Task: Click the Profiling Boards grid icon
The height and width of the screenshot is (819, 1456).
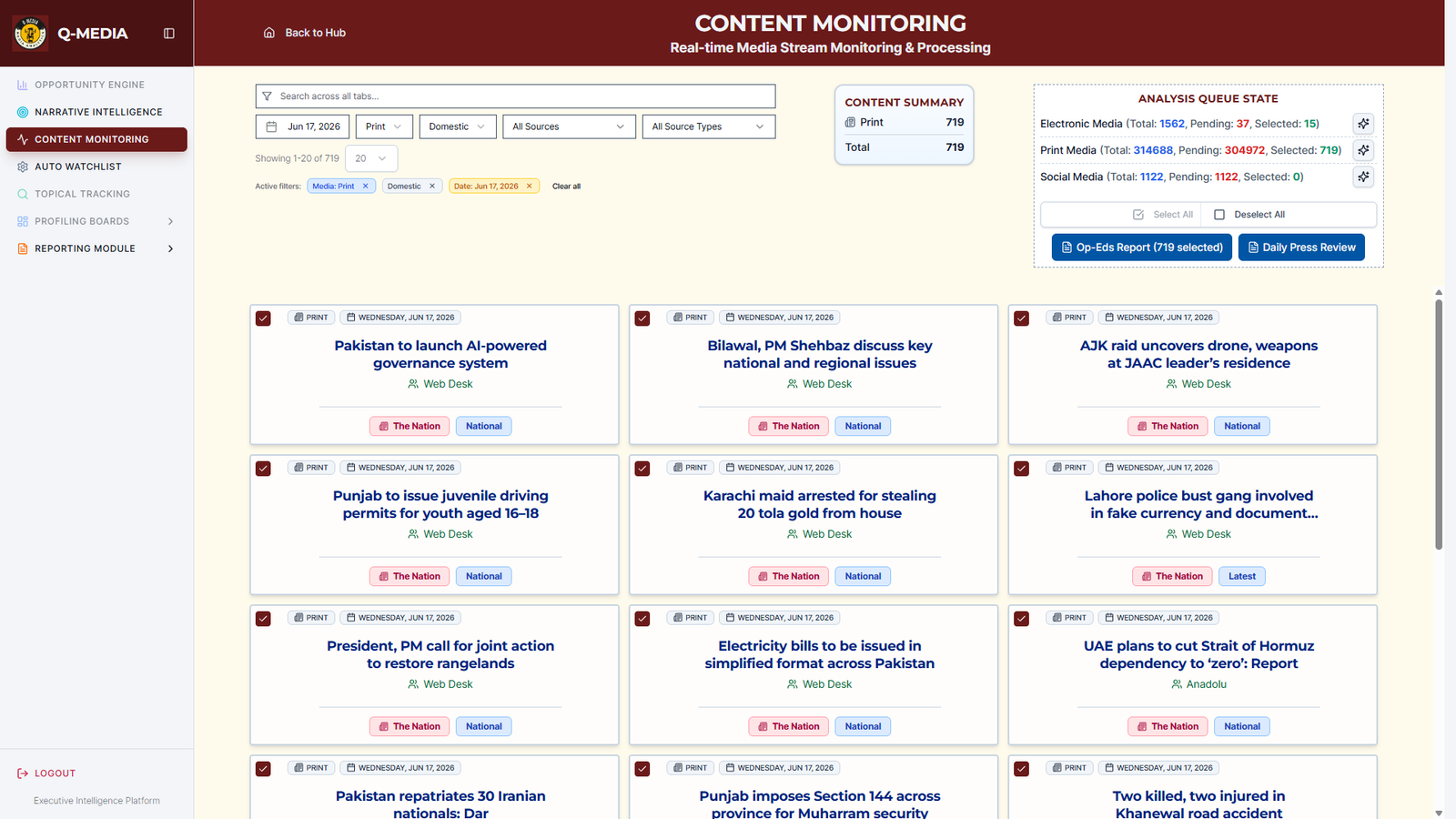Action: [23, 221]
